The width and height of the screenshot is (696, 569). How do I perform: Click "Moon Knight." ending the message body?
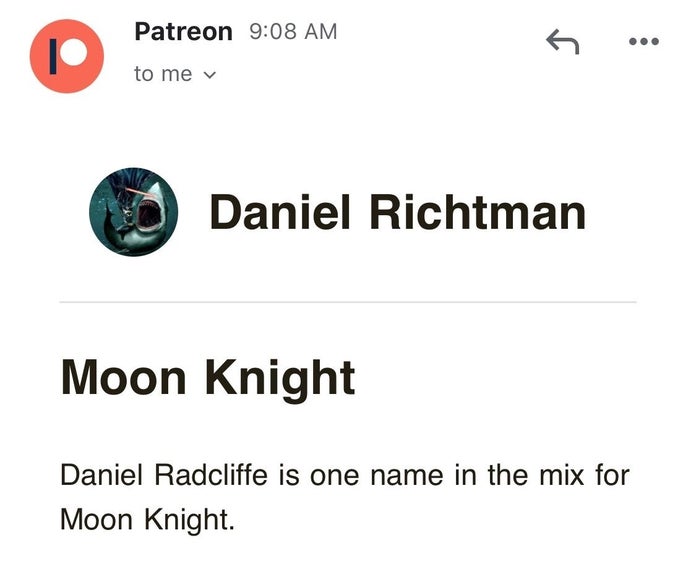coord(147,520)
